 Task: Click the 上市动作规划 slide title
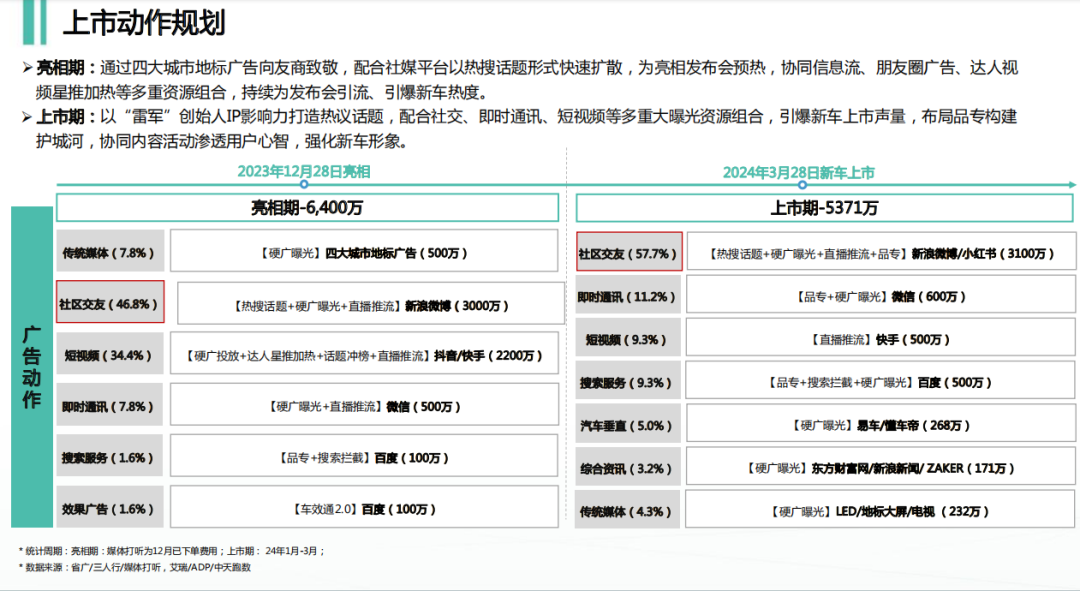pyautogui.click(x=144, y=24)
